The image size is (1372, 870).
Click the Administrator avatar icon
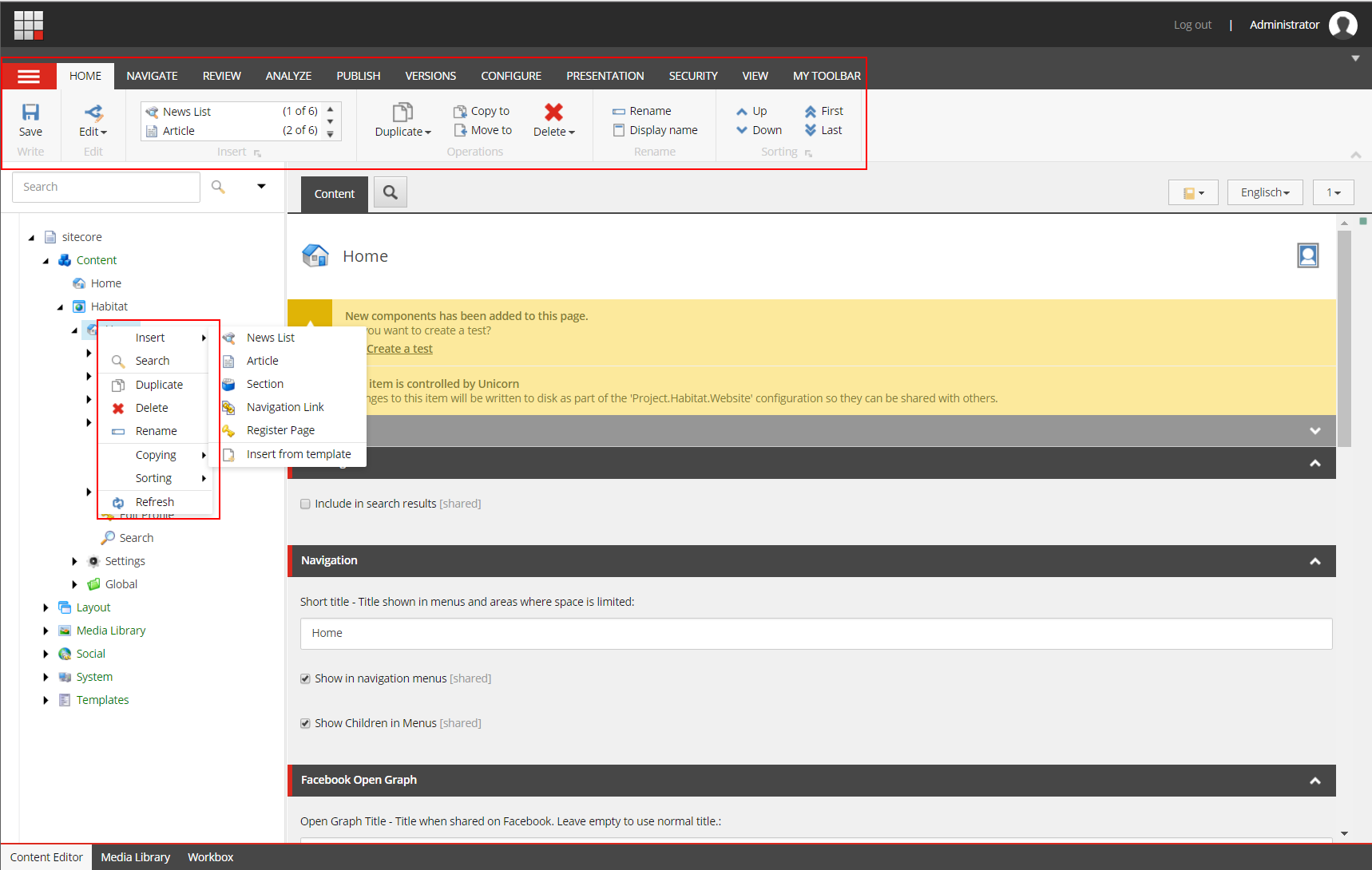(1342, 25)
